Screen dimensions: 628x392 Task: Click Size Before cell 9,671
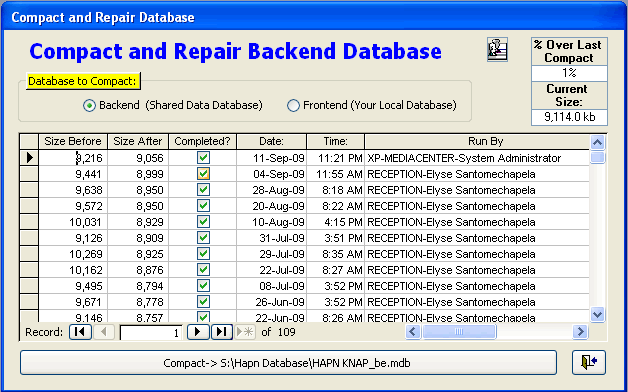[73, 302]
